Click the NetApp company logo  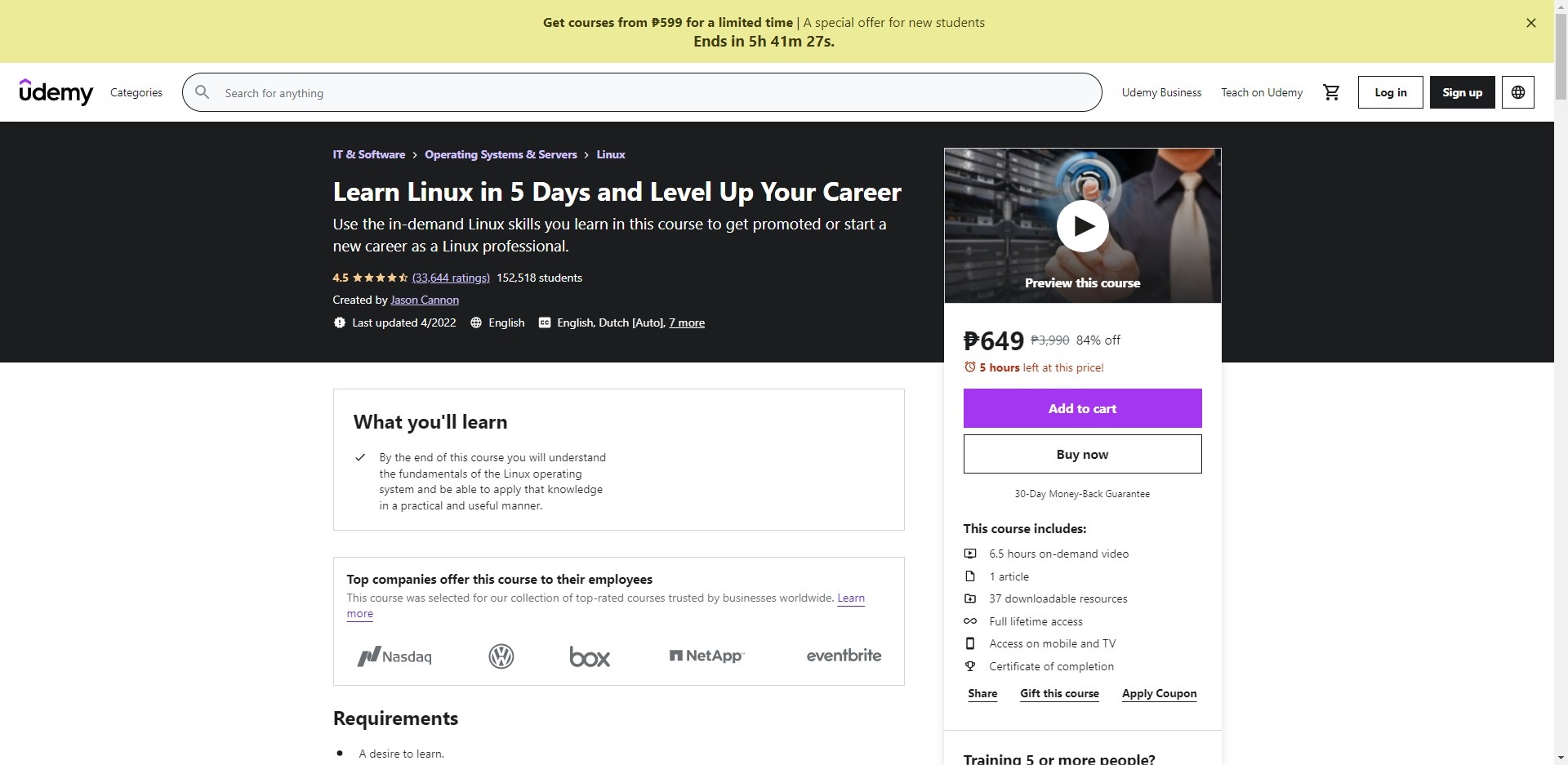[706, 656]
